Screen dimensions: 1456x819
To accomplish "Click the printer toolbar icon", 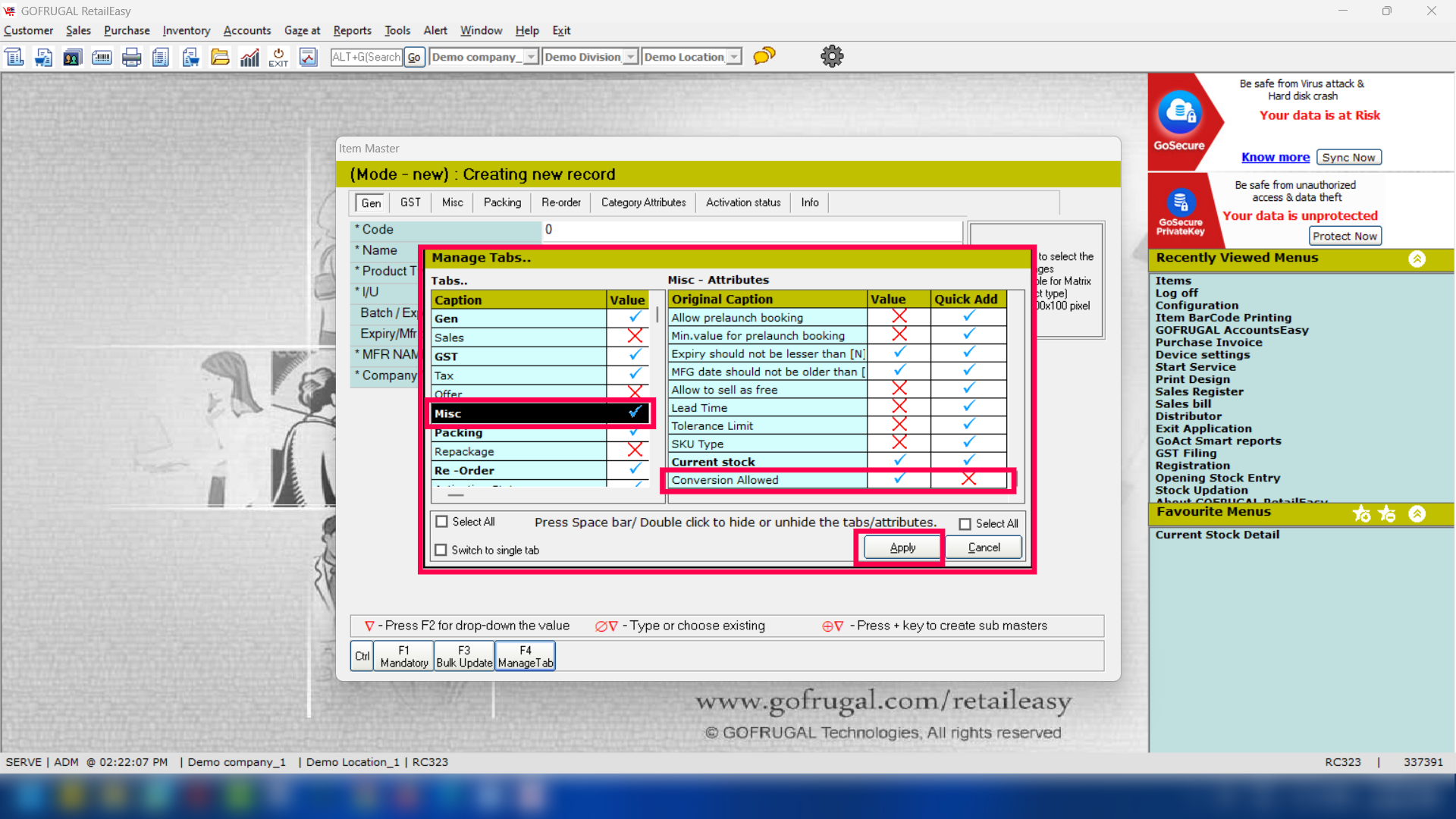I will coord(131,57).
